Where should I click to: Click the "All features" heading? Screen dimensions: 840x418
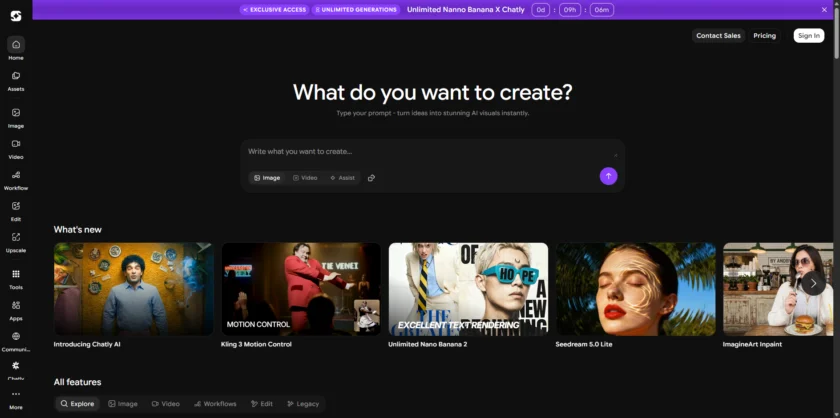point(77,382)
